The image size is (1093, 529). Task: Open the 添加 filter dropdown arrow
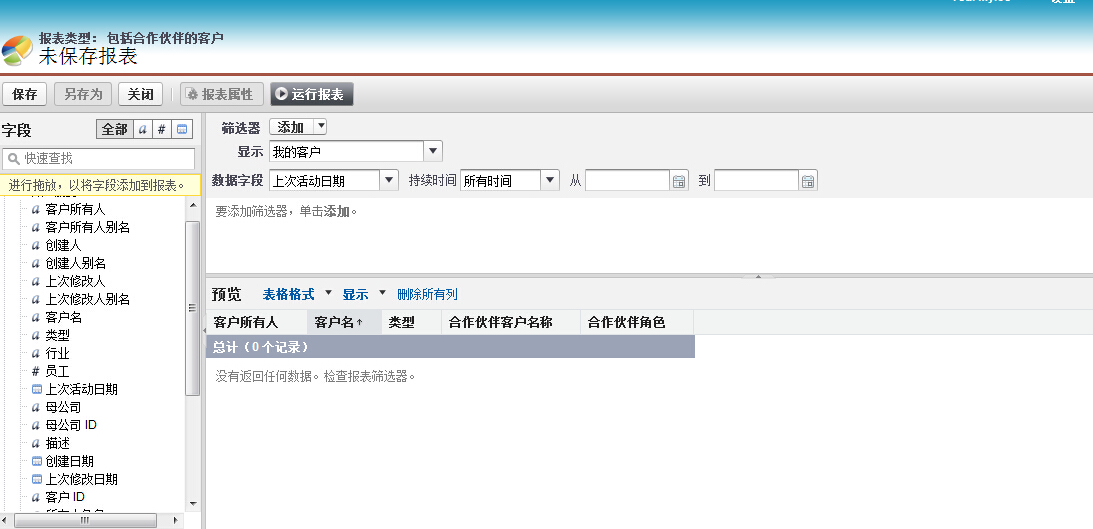coord(320,127)
